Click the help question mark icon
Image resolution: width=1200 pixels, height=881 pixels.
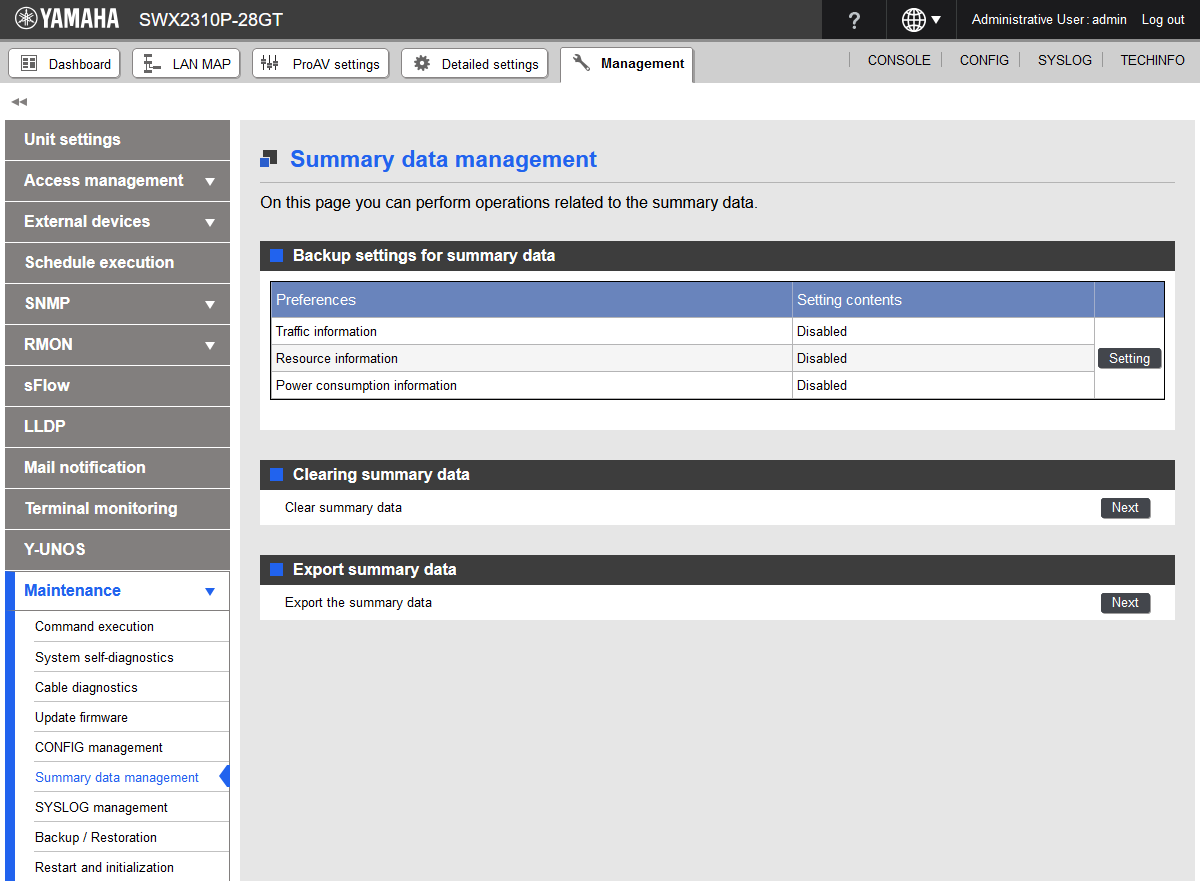(x=854, y=20)
